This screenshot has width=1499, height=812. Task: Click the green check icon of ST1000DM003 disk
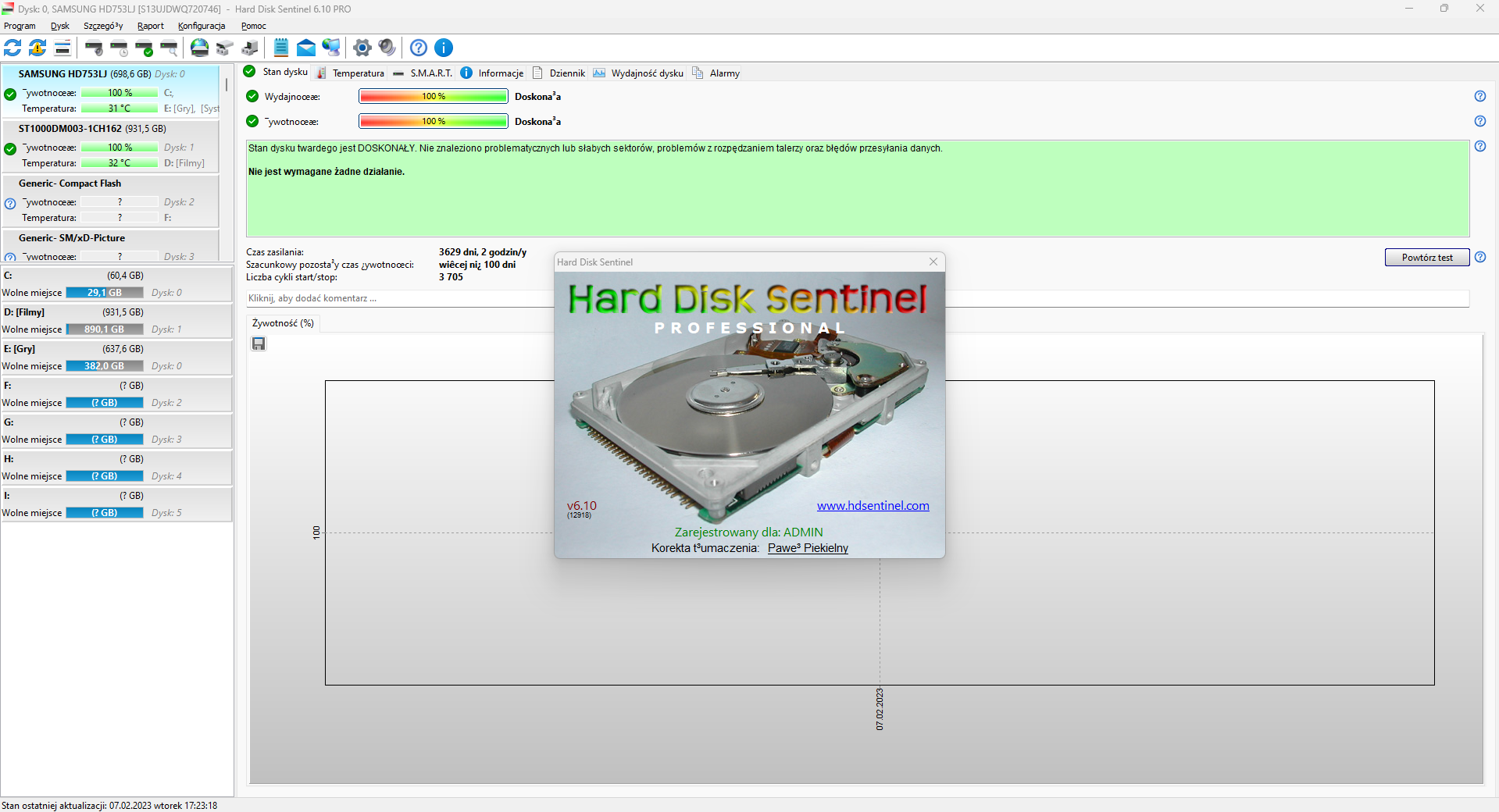click(x=10, y=149)
